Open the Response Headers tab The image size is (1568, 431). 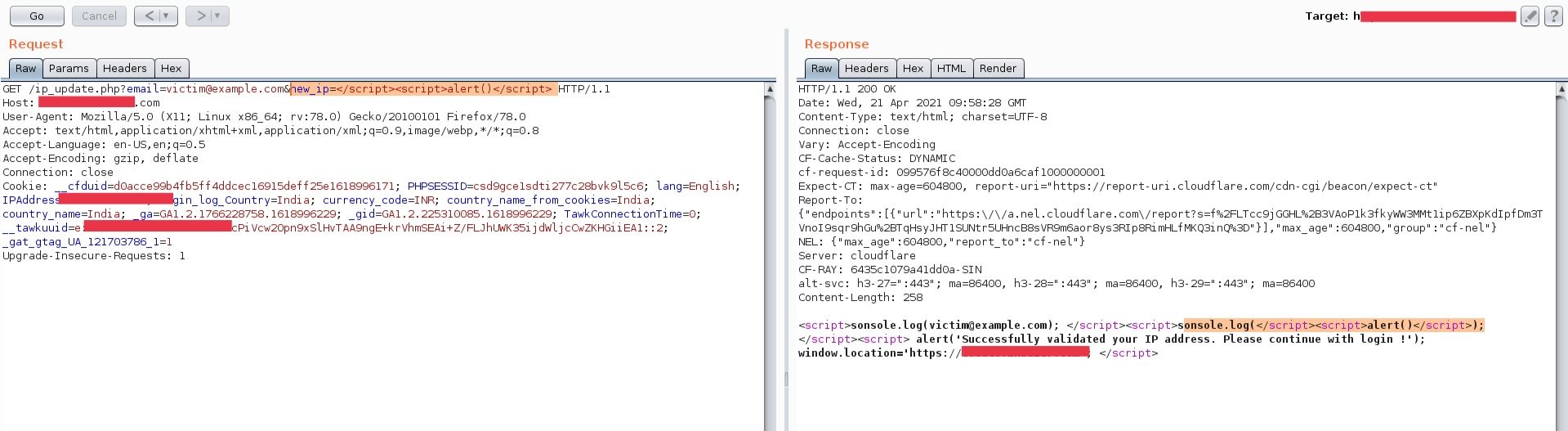(x=867, y=69)
